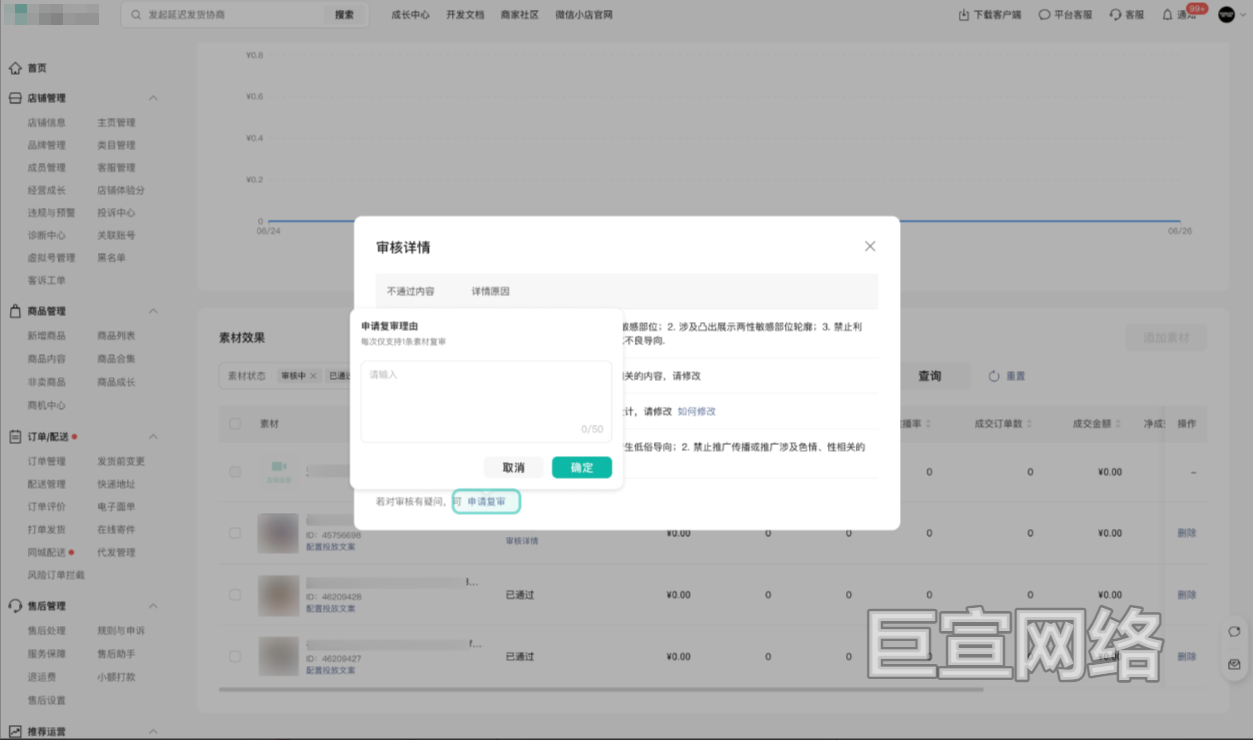Click the 如何修改 link
This screenshot has height=740, width=1253.
coord(697,411)
